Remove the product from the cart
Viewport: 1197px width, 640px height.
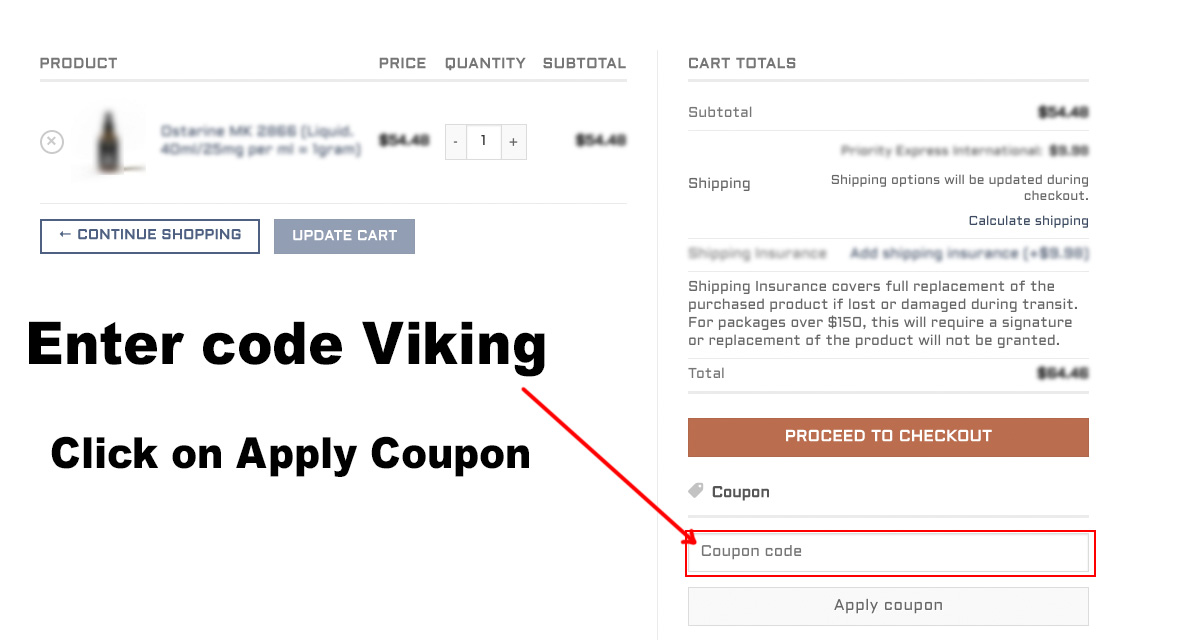[52, 142]
